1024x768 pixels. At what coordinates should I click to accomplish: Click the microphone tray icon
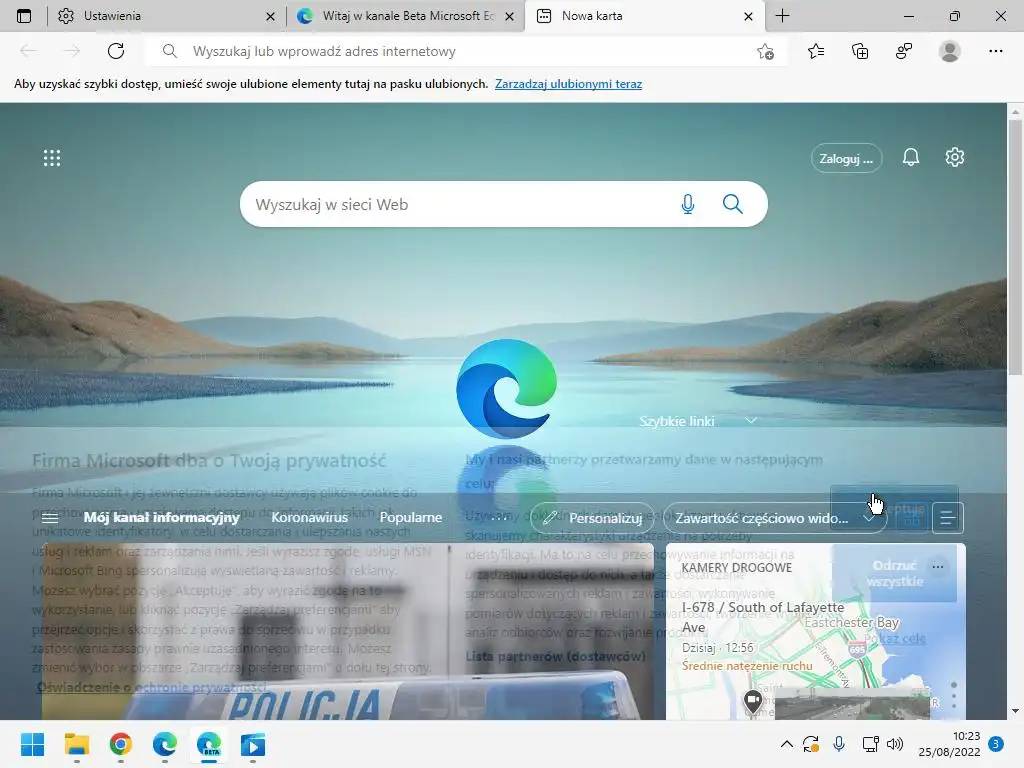tap(839, 744)
